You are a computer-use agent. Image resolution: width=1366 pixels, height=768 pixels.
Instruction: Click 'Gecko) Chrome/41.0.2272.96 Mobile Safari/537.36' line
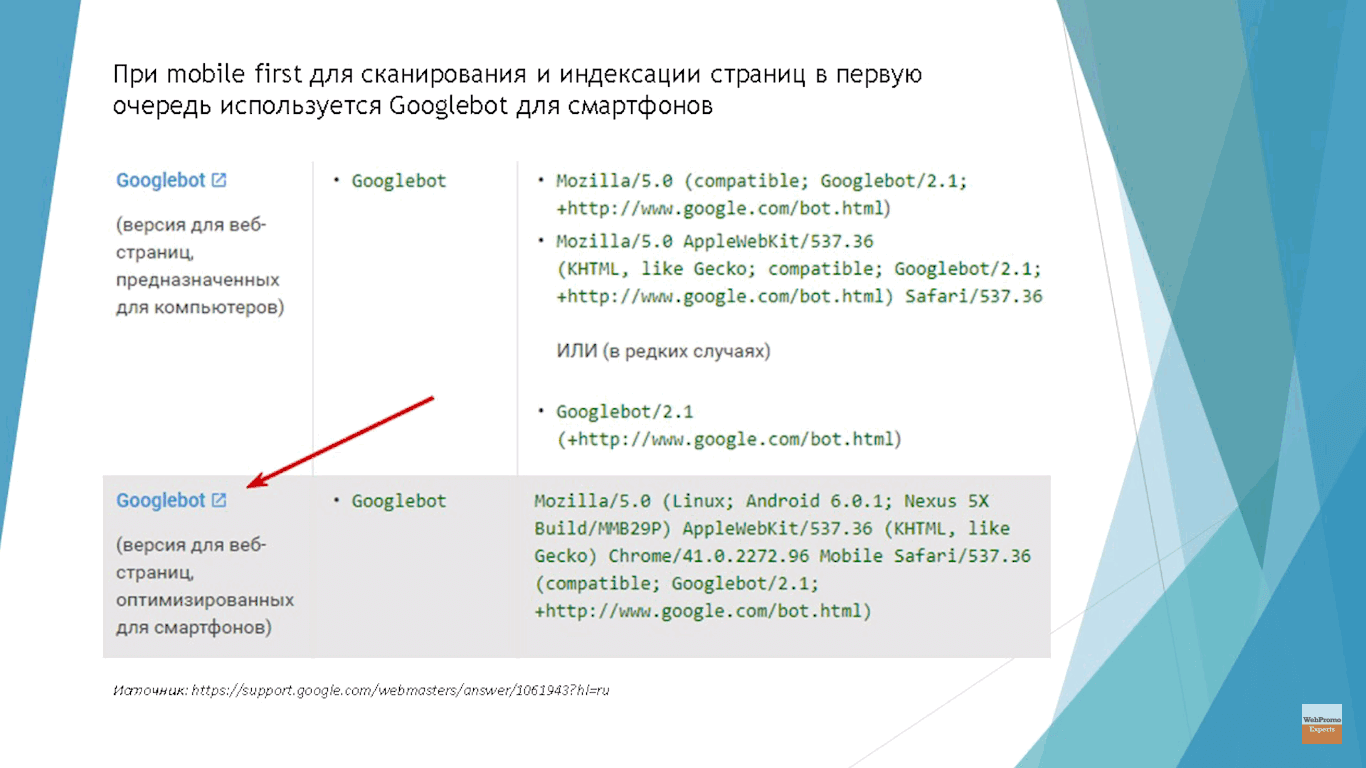click(x=782, y=556)
